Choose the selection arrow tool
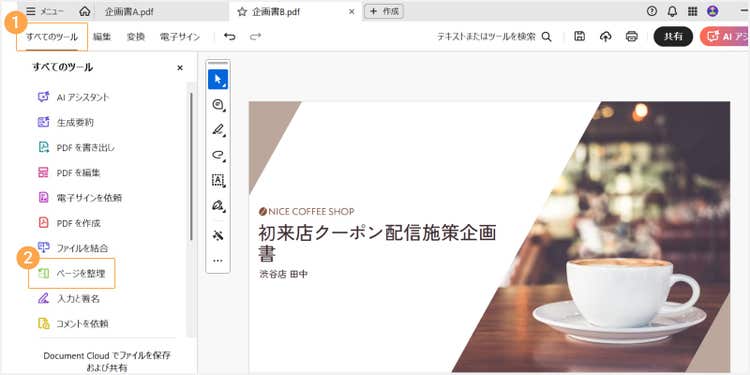 tap(218, 79)
